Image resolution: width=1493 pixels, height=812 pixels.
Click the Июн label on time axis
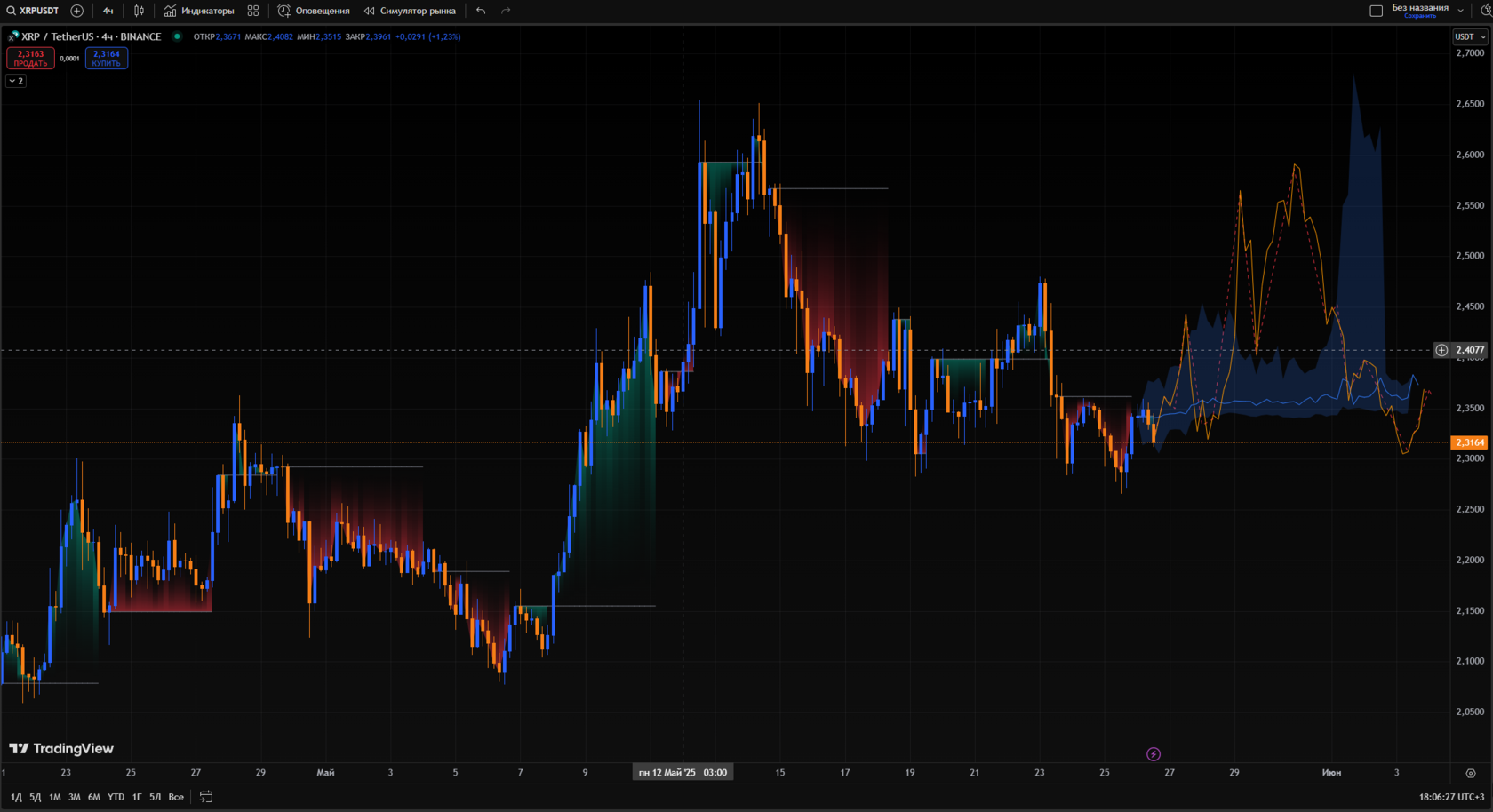tap(1331, 773)
